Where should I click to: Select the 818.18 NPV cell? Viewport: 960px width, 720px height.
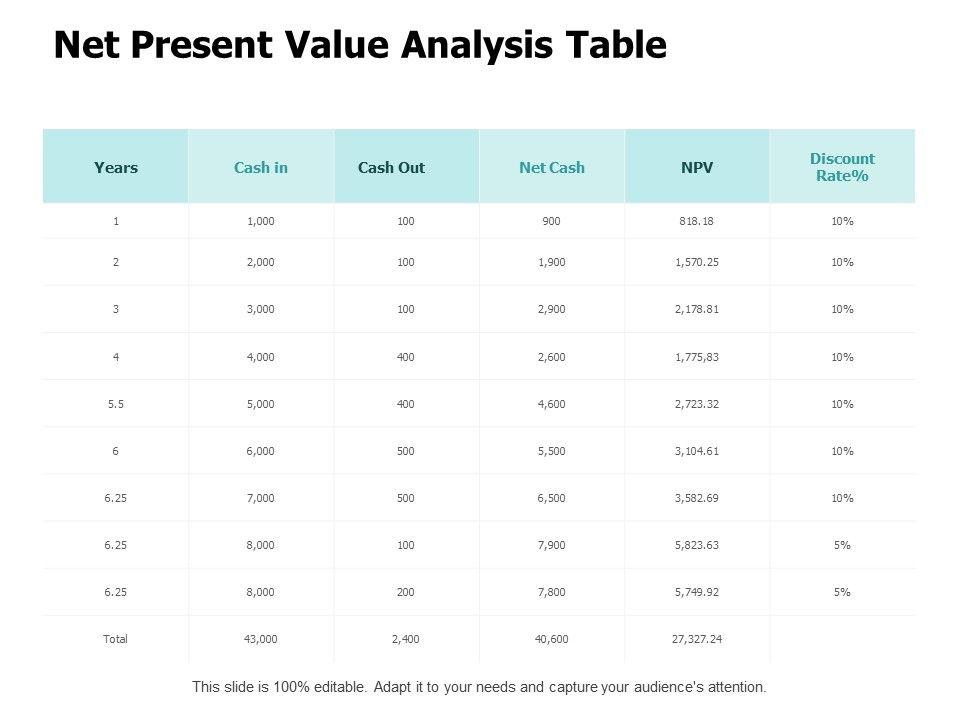(x=697, y=221)
